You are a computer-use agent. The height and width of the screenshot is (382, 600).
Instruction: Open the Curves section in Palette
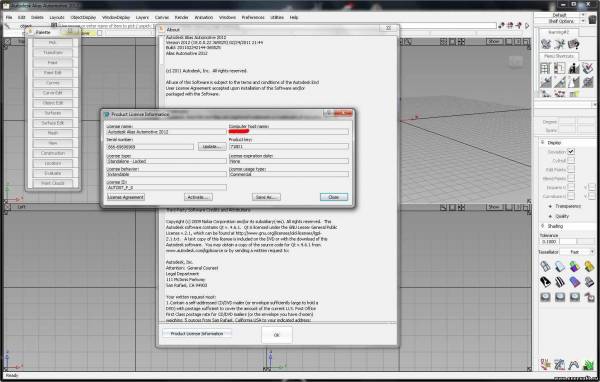[52, 83]
